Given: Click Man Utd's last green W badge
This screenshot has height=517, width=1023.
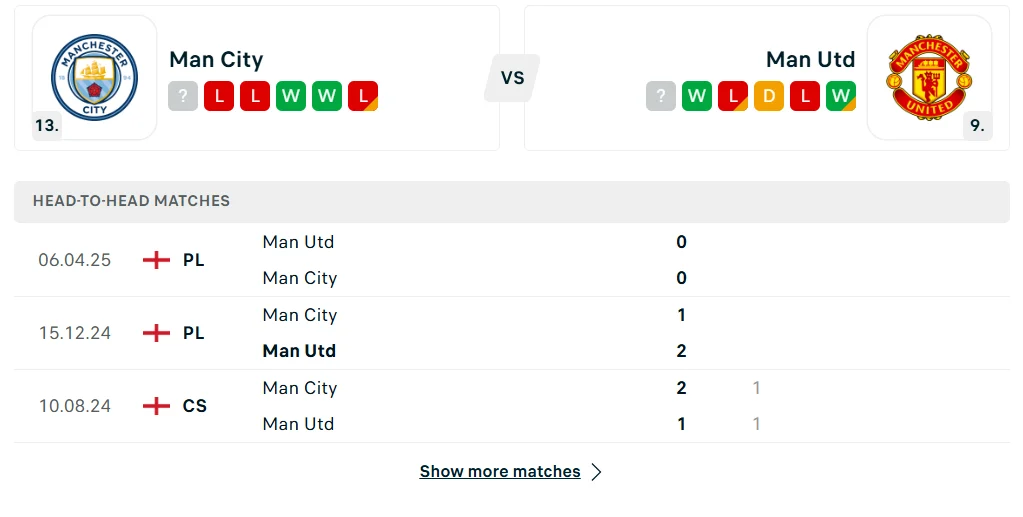Looking at the screenshot, I should coord(841,96).
